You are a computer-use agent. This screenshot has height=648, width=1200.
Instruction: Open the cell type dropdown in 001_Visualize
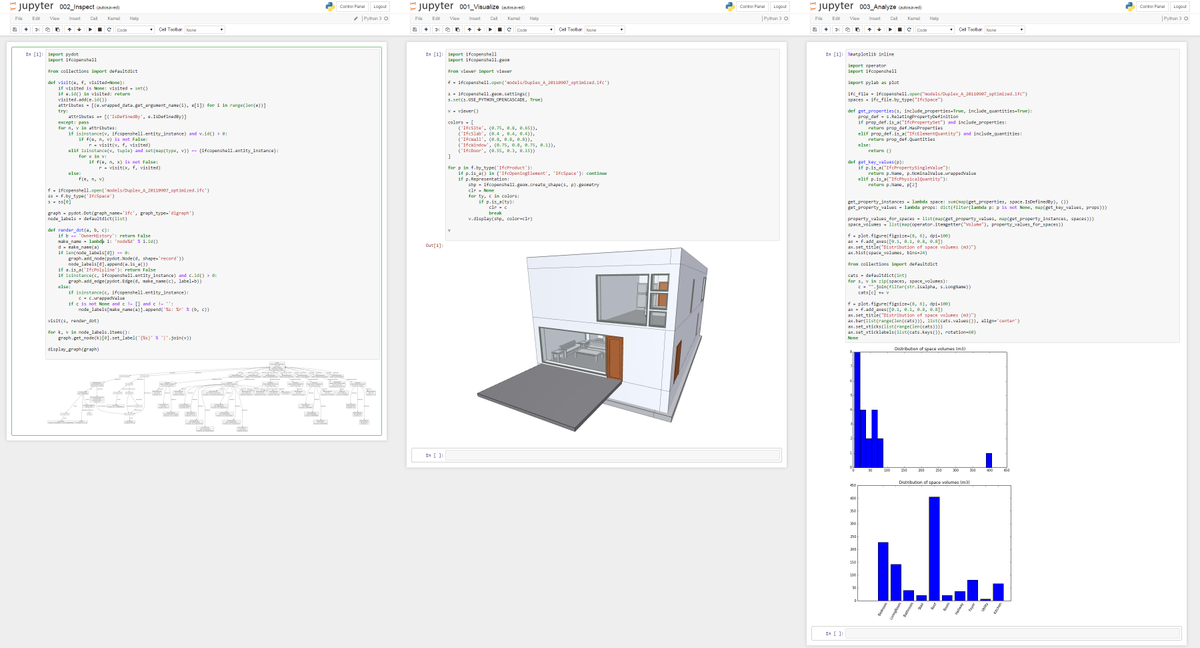pyautogui.click(x=535, y=30)
